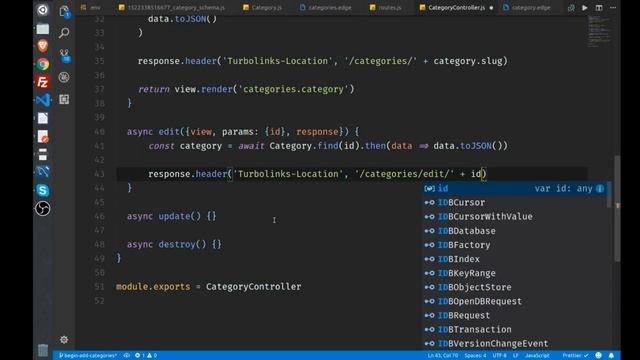Choose IDBTransaction from suggestions
640x360 pixels.
514,329
